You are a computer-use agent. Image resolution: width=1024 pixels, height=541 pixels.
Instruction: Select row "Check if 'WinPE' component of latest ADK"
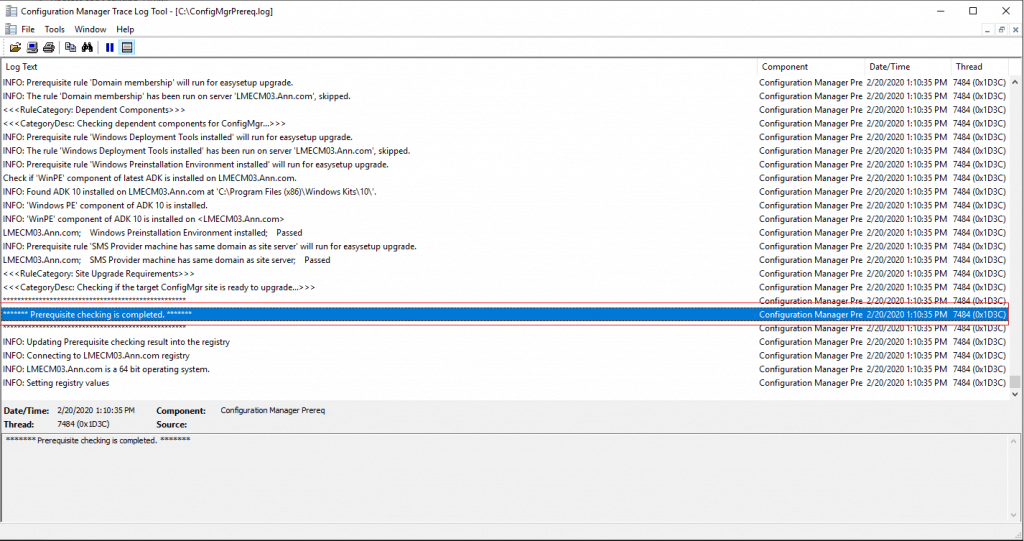(505, 178)
